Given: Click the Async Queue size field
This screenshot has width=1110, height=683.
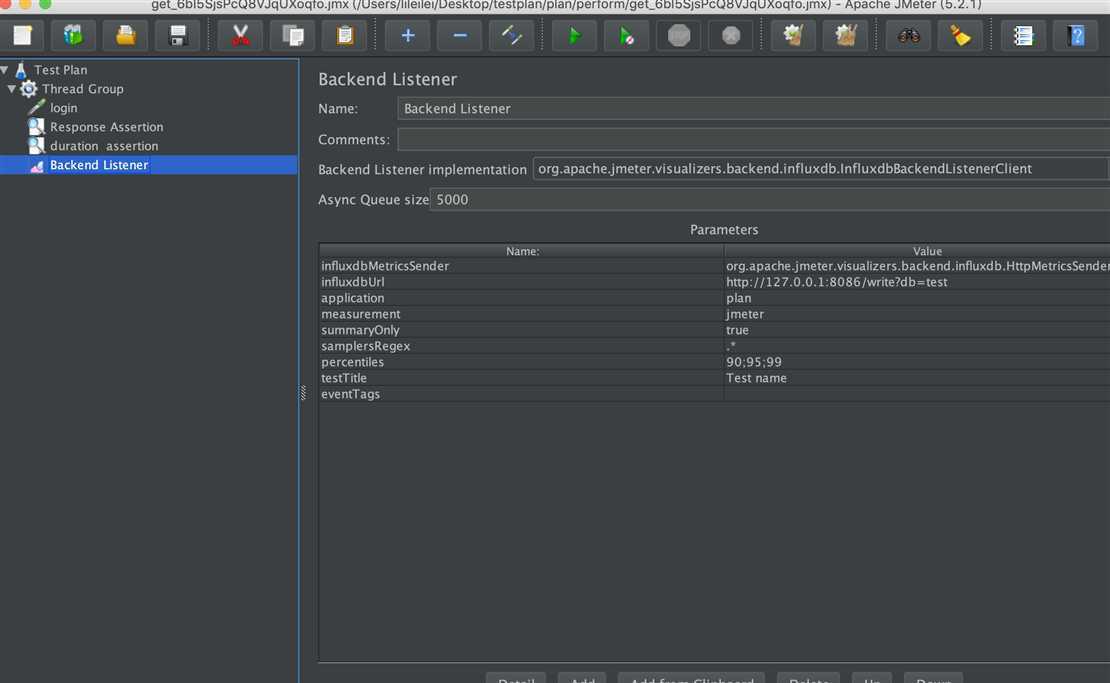Looking at the screenshot, I should (x=770, y=199).
